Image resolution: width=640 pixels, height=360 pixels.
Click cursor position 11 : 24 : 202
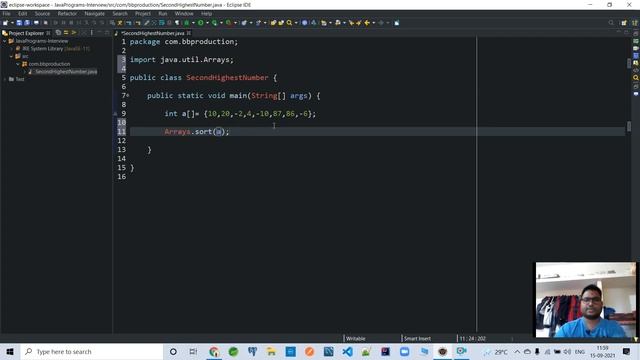click(x=472, y=338)
